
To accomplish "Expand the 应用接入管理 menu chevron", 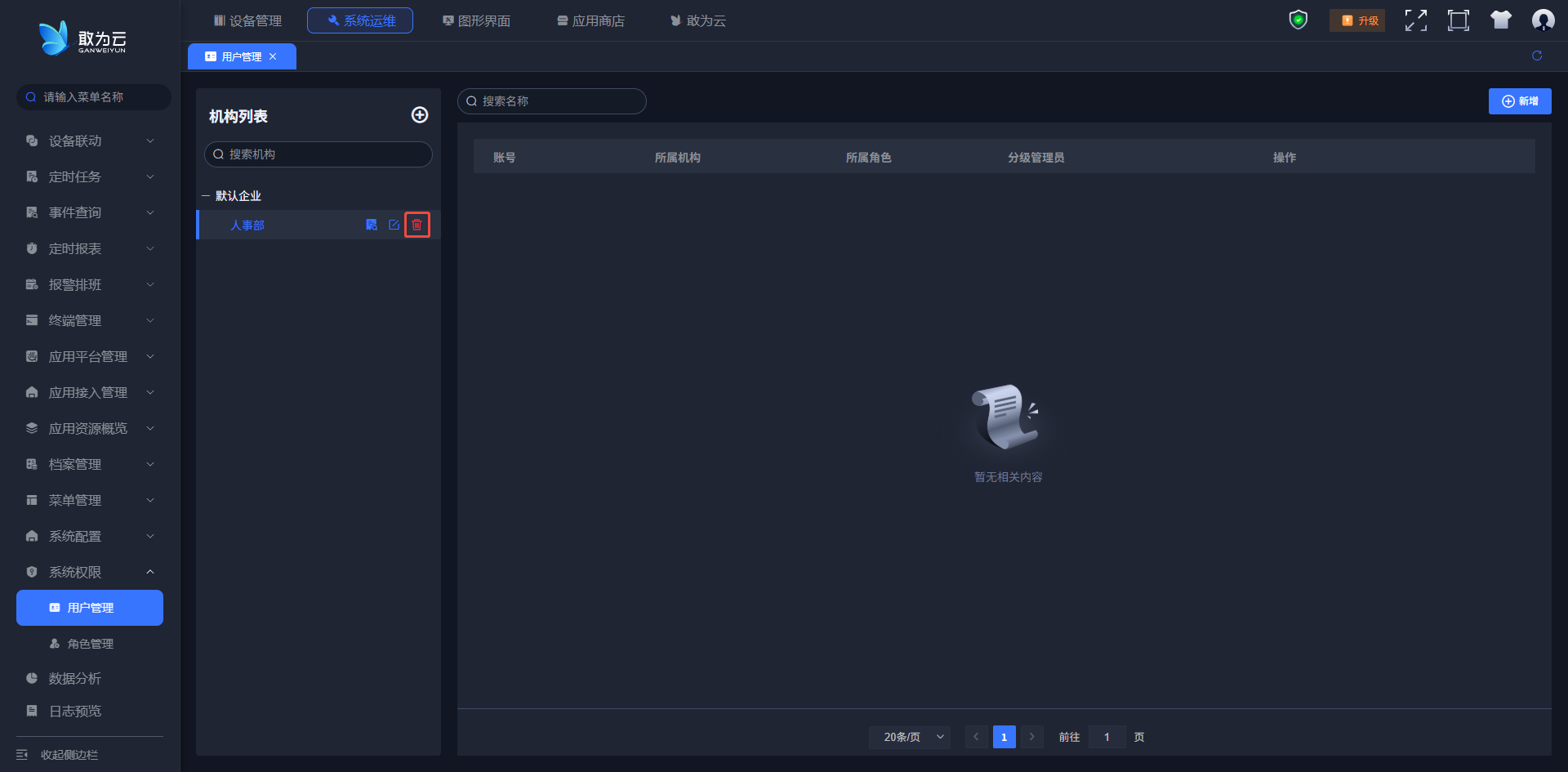I will [150, 392].
